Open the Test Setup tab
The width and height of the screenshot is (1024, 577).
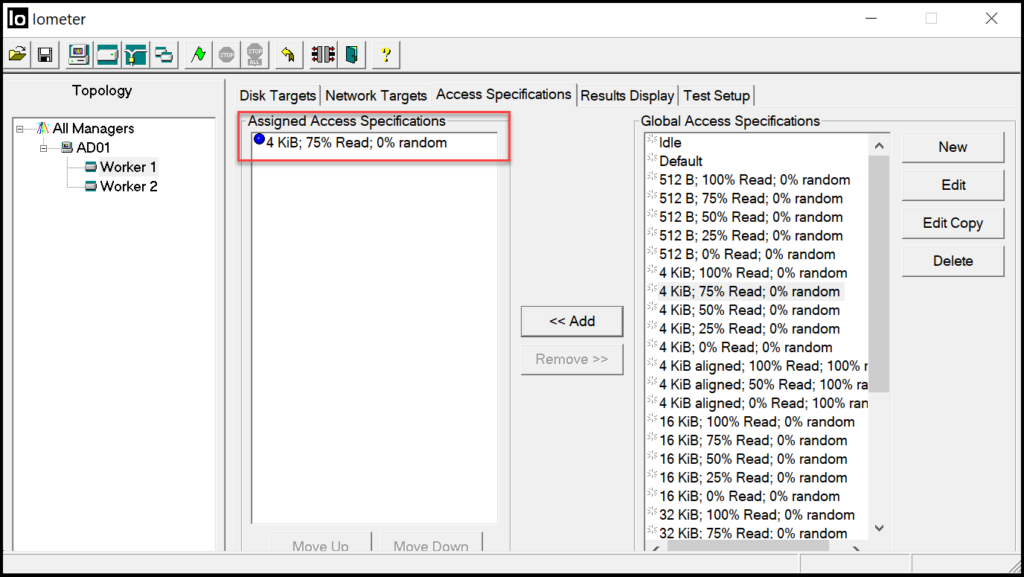[716, 95]
